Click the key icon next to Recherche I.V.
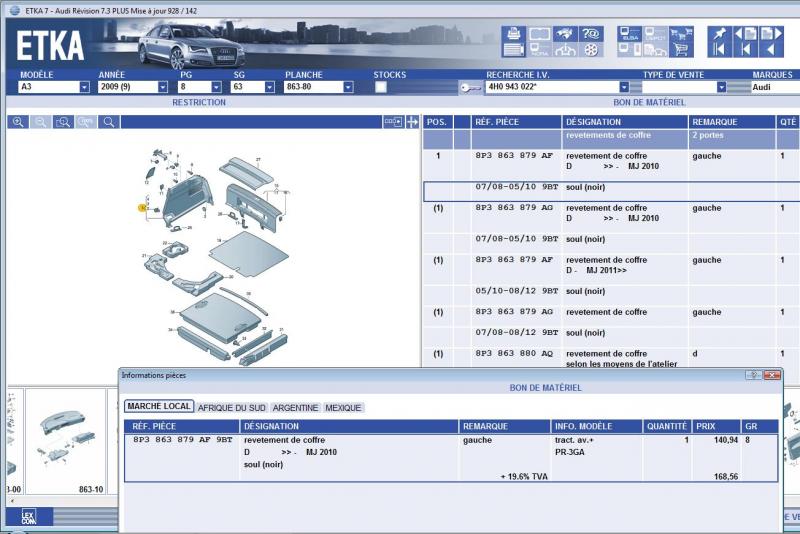The height and width of the screenshot is (534, 800). point(470,88)
